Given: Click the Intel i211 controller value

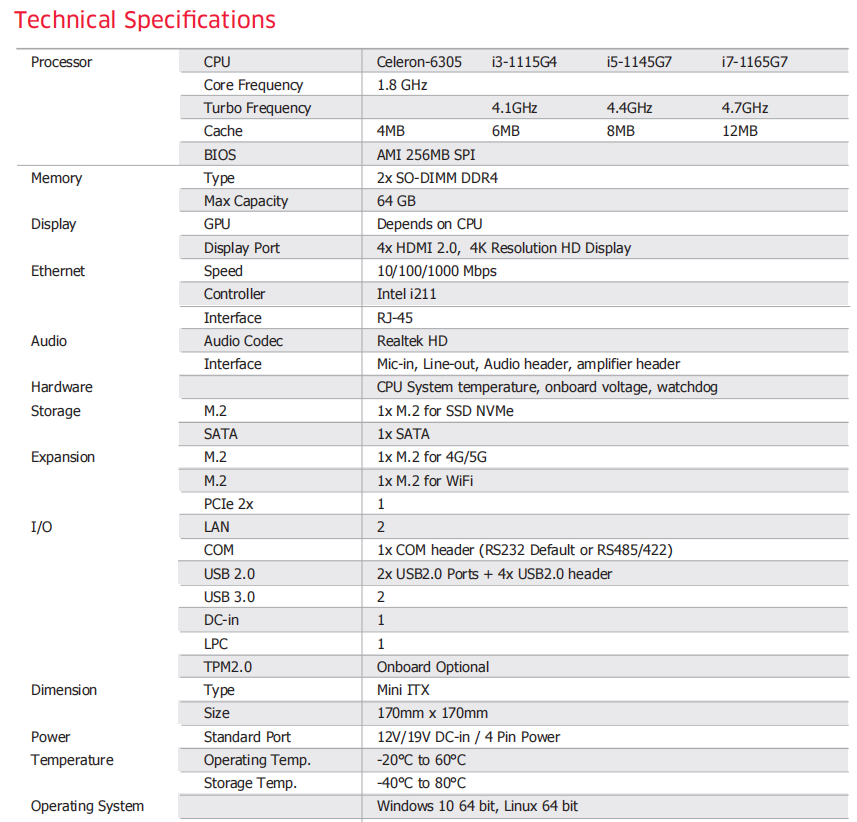Looking at the screenshot, I should (x=406, y=294).
